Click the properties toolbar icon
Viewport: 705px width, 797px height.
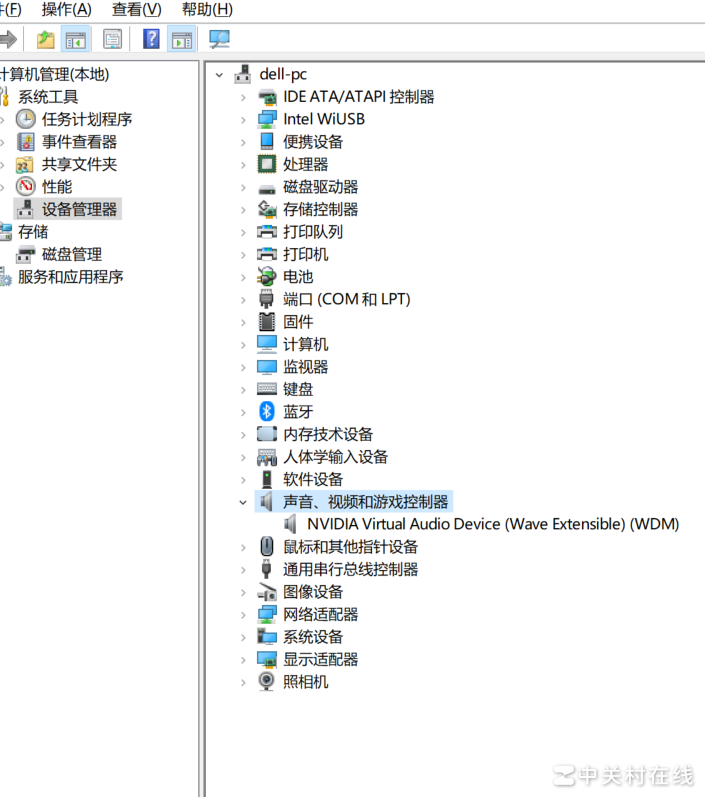point(112,39)
